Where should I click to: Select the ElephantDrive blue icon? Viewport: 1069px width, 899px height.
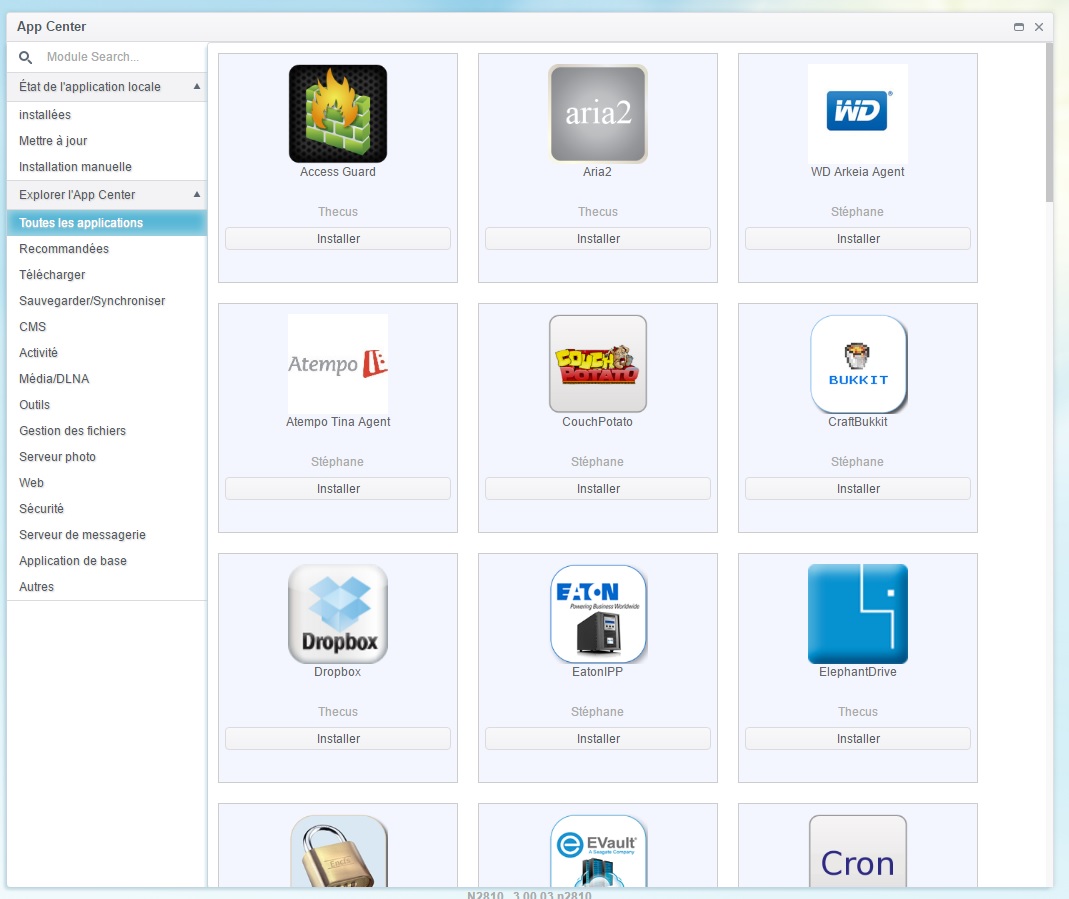coord(858,613)
